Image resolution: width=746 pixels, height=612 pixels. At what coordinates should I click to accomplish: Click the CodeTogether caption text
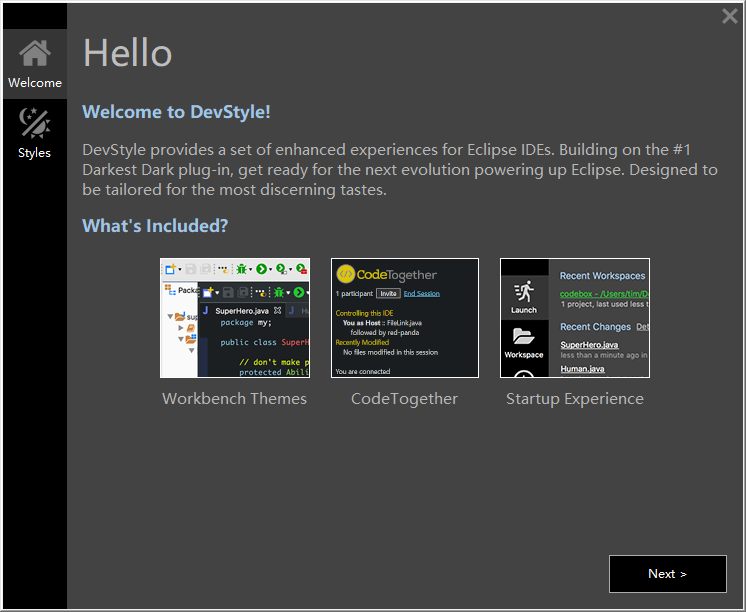(x=404, y=399)
